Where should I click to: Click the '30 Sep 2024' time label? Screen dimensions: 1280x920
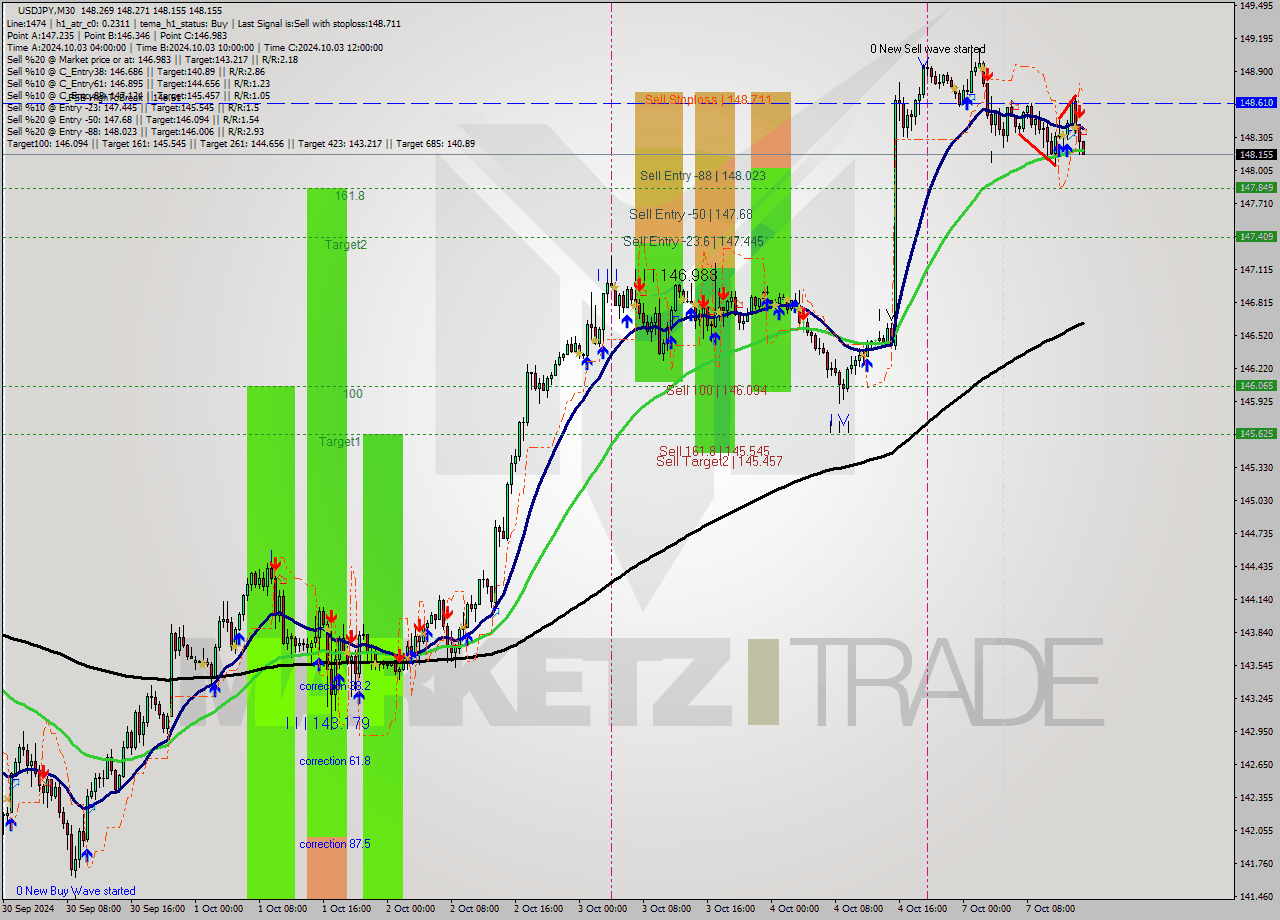click(27, 909)
